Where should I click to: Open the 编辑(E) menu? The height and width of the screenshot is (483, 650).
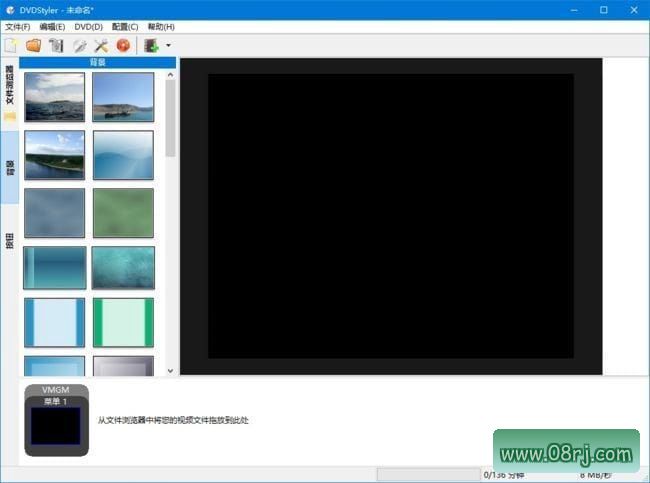pyautogui.click(x=52, y=27)
